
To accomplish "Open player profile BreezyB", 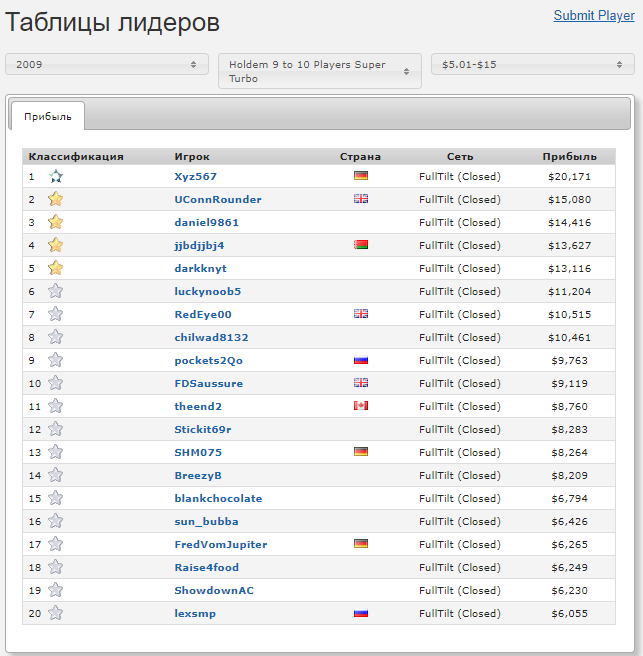I will click(198, 476).
